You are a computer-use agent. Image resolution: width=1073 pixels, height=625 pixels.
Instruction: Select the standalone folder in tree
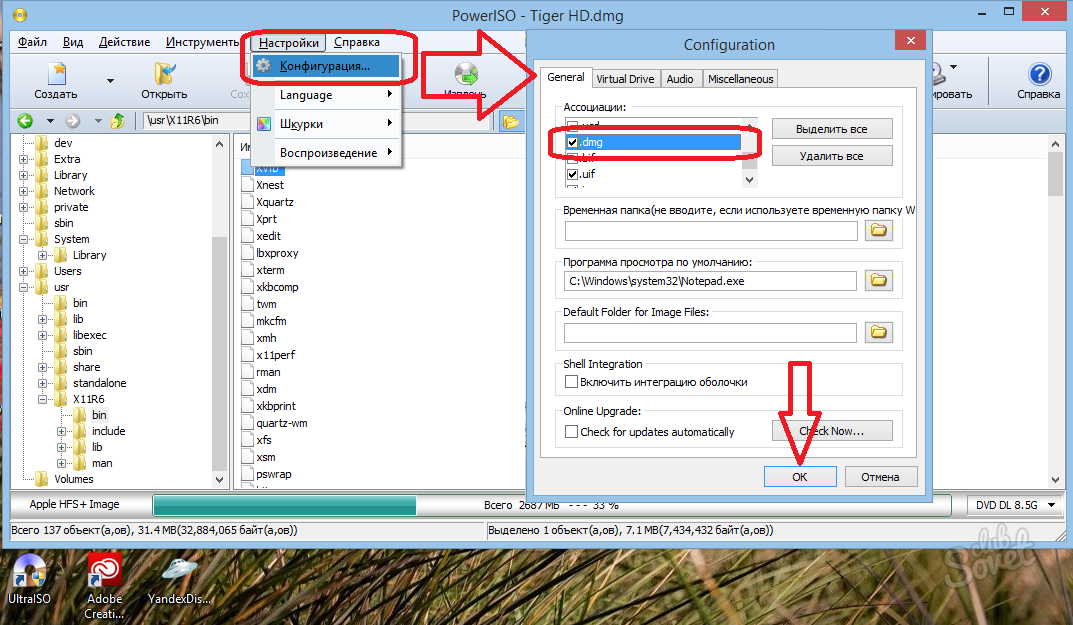(x=100, y=383)
